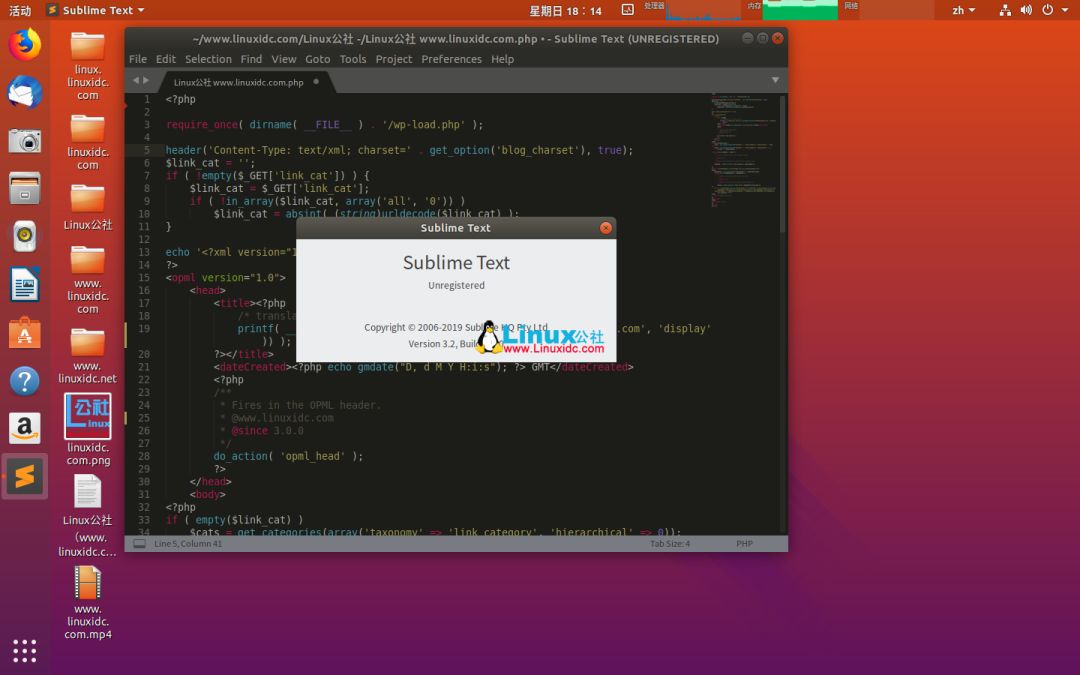Open the Files manager dock icon

[25, 188]
